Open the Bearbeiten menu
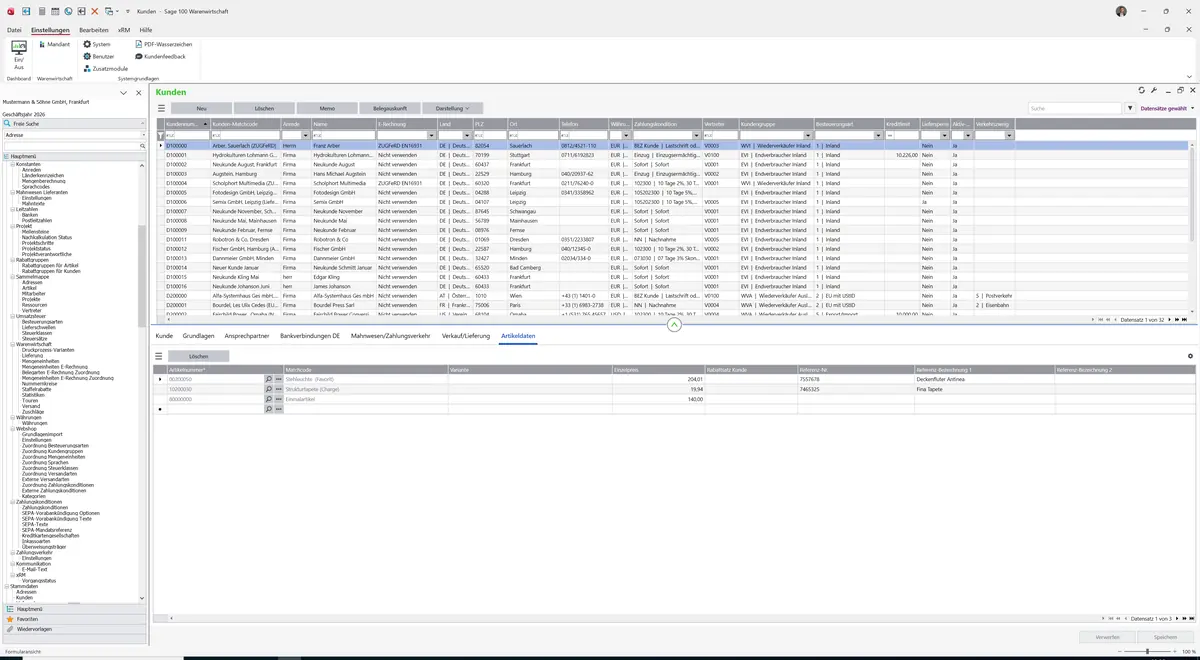This screenshot has width=1200, height=660. pyautogui.click(x=94, y=30)
